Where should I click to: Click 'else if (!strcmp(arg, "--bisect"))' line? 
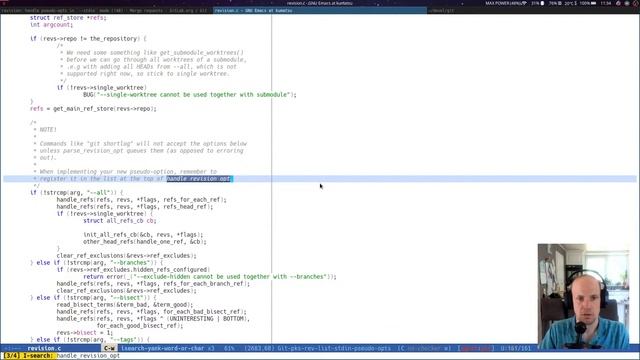click(93, 298)
